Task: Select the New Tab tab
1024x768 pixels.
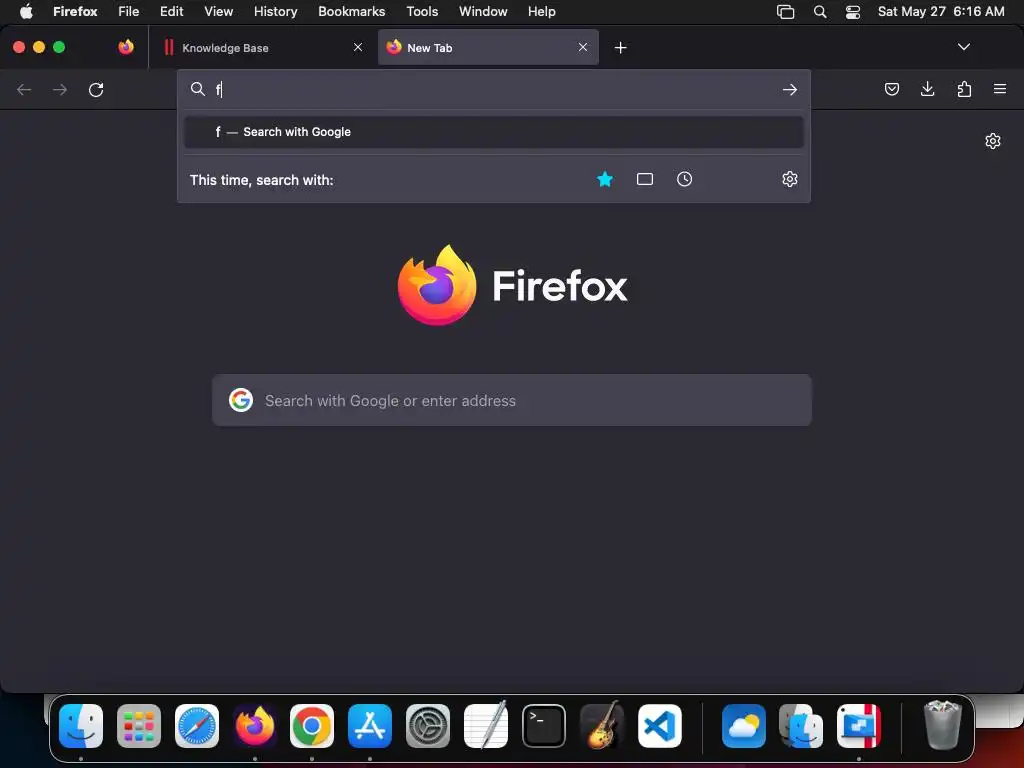Action: click(488, 47)
